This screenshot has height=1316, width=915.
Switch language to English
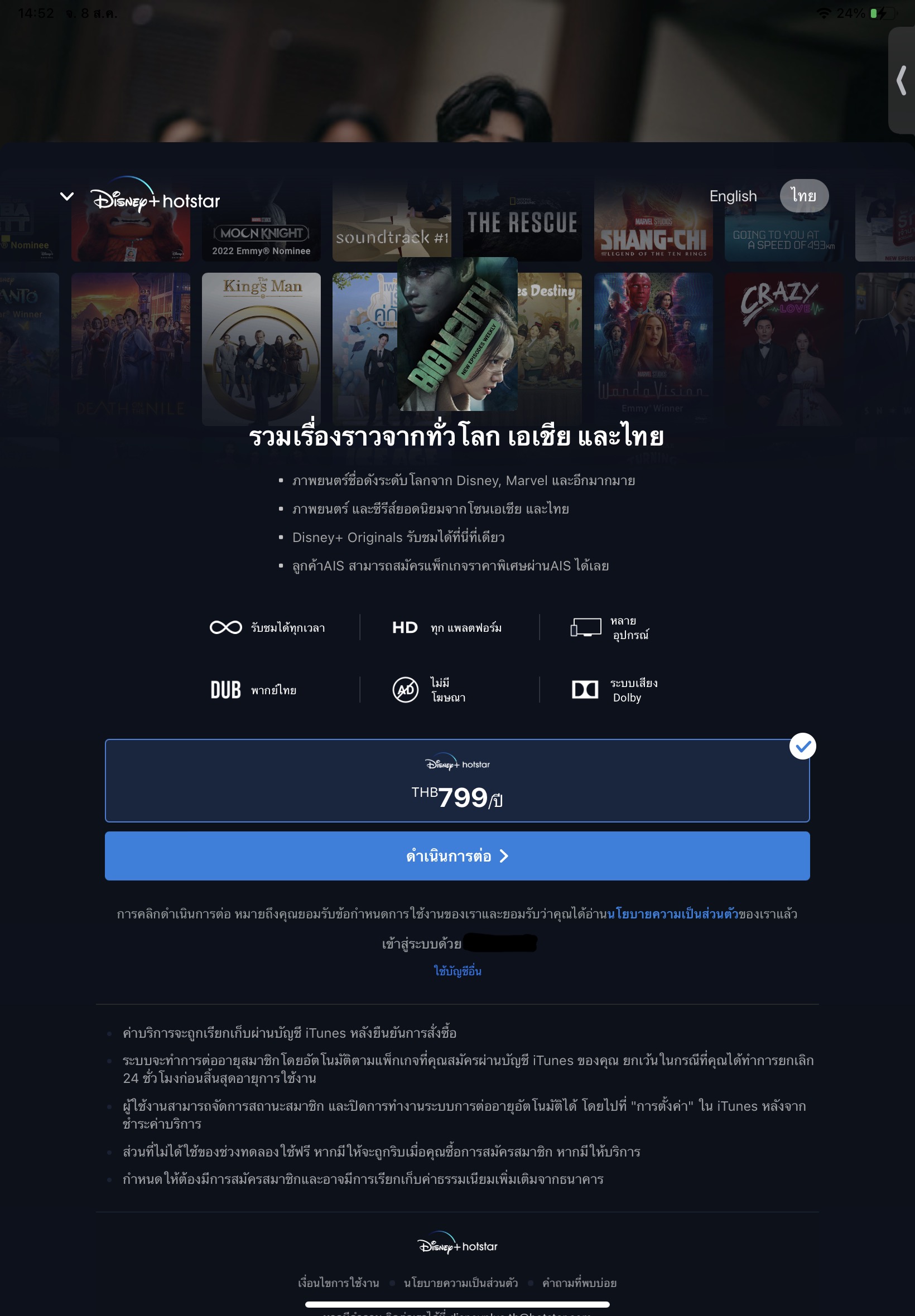coord(733,196)
